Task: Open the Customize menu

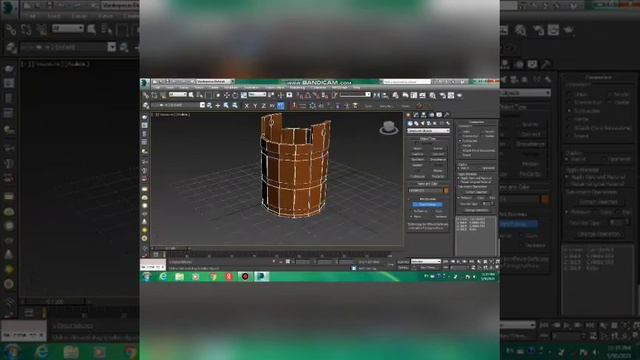Action: click(x=318, y=88)
